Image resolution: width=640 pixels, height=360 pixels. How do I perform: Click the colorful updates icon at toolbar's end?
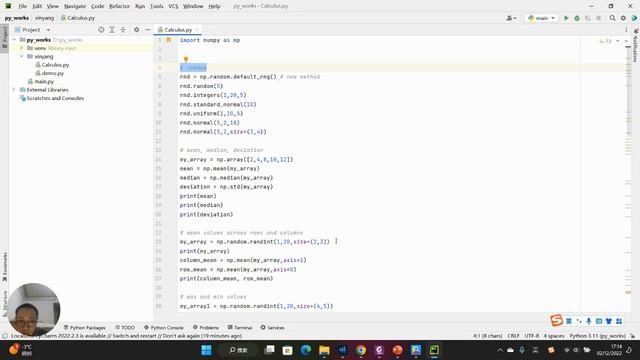click(634, 18)
